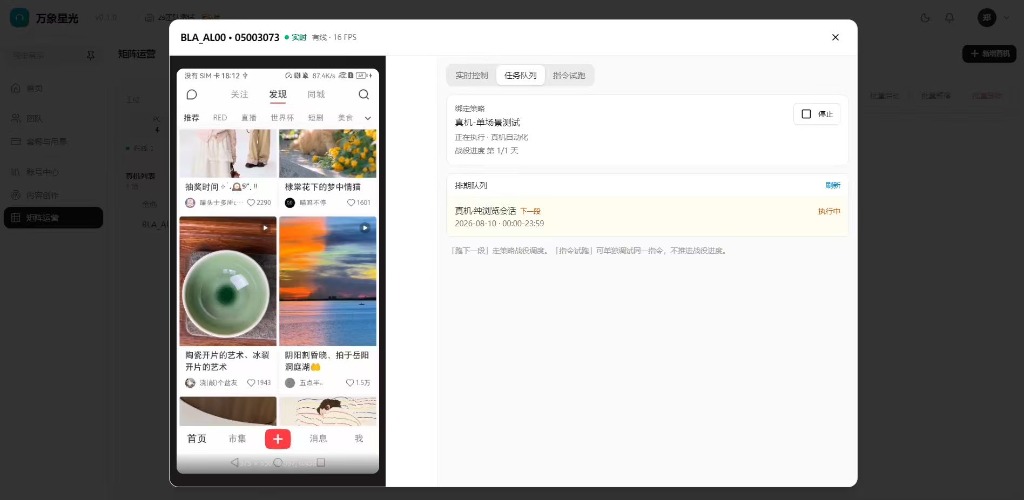
Task: Open 内容创作 in the left sidebar
Action: pos(54,195)
